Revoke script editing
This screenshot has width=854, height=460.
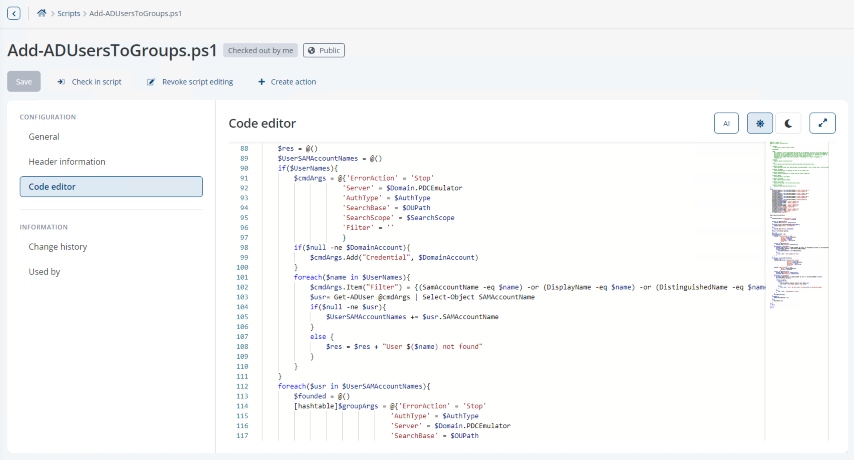click(190, 82)
